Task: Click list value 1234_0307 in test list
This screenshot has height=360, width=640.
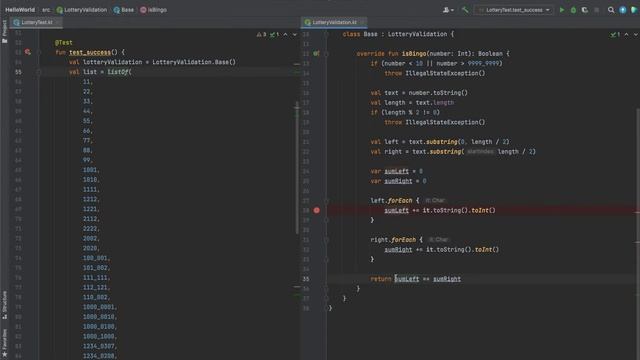Action: (x=99, y=346)
